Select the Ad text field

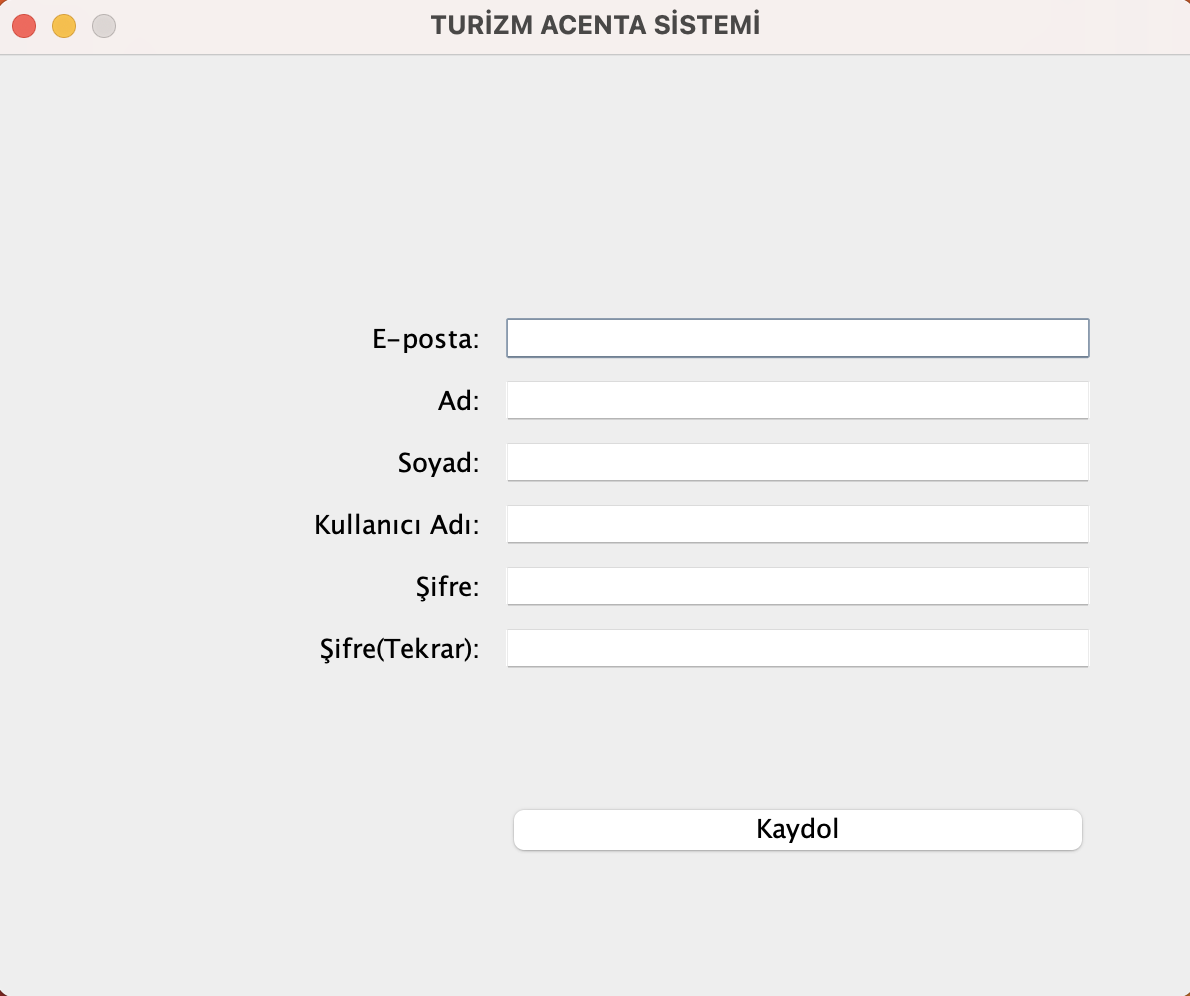pos(797,400)
